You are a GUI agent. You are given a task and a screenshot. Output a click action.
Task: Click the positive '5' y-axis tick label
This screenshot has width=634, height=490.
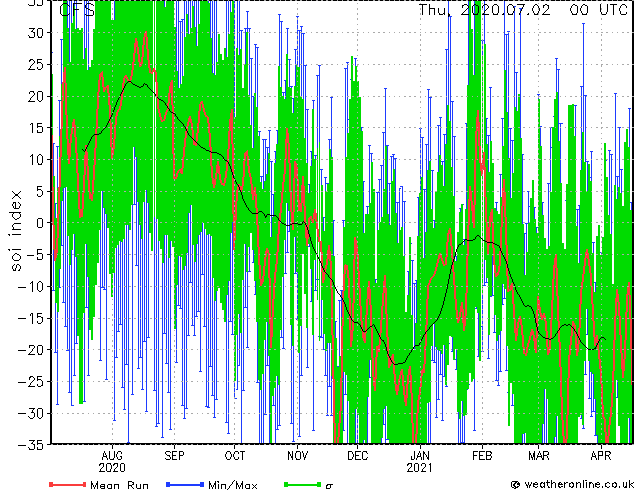tap(42, 191)
